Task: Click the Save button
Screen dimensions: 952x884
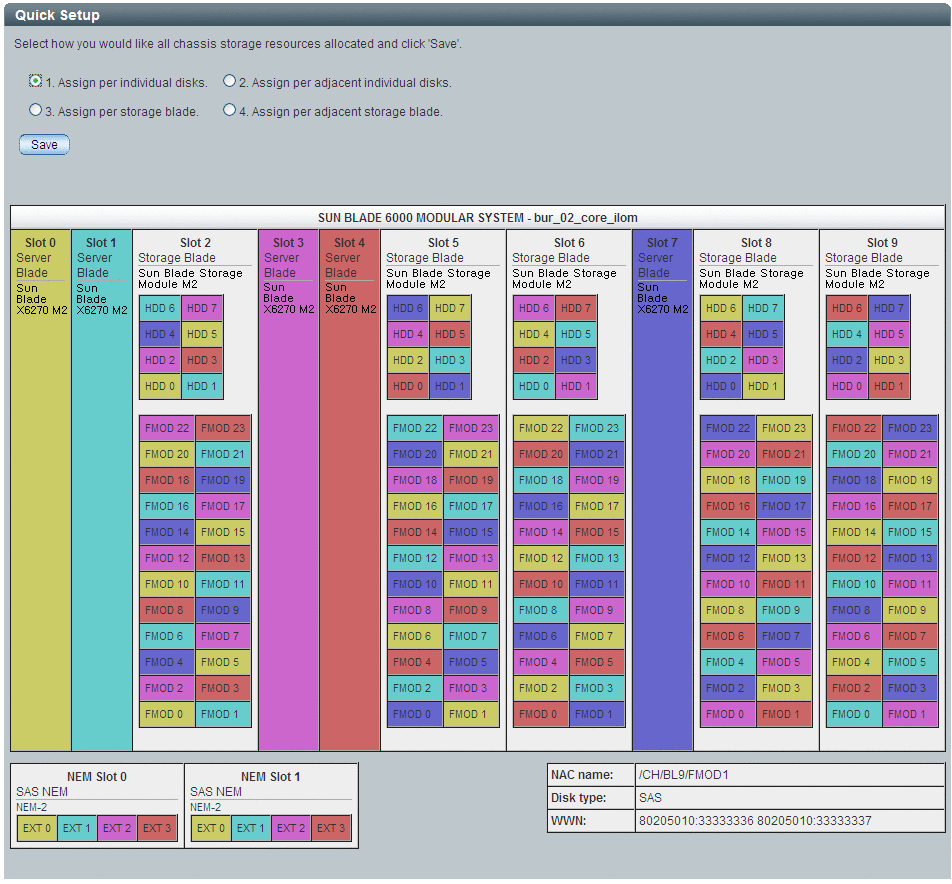Action: (44, 144)
